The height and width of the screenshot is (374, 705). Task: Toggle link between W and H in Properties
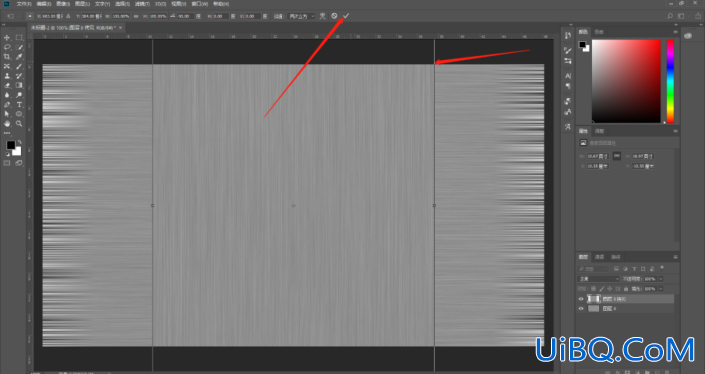tap(616, 156)
